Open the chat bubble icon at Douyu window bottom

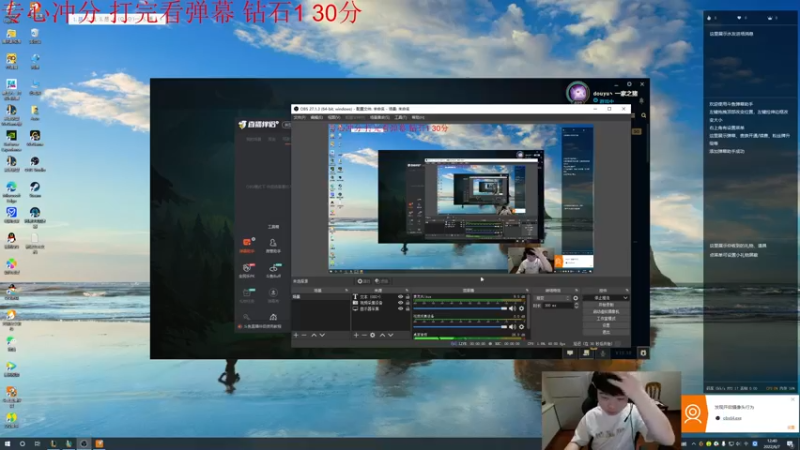tap(570, 353)
